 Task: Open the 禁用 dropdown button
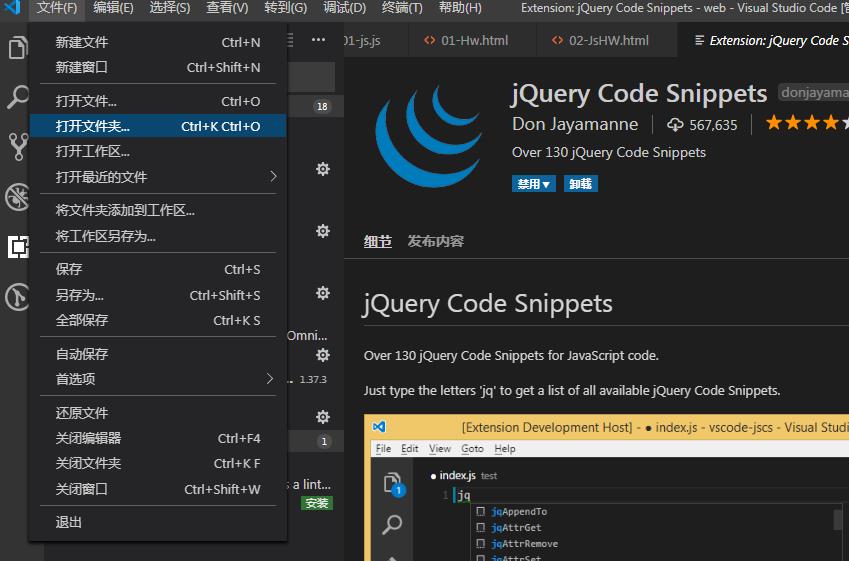pyautogui.click(x=533, y=184)
